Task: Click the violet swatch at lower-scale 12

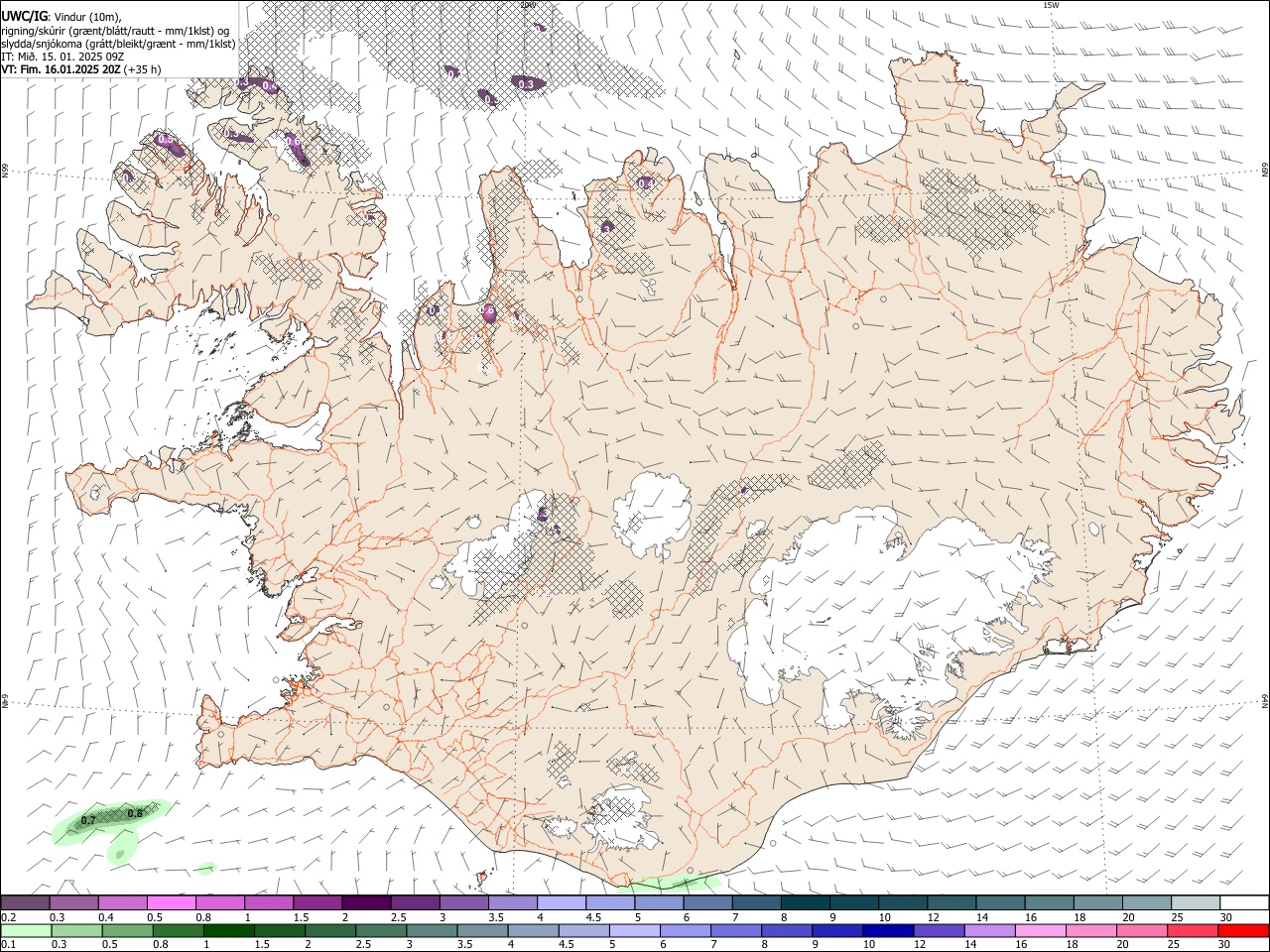Action: click(938, 931)
